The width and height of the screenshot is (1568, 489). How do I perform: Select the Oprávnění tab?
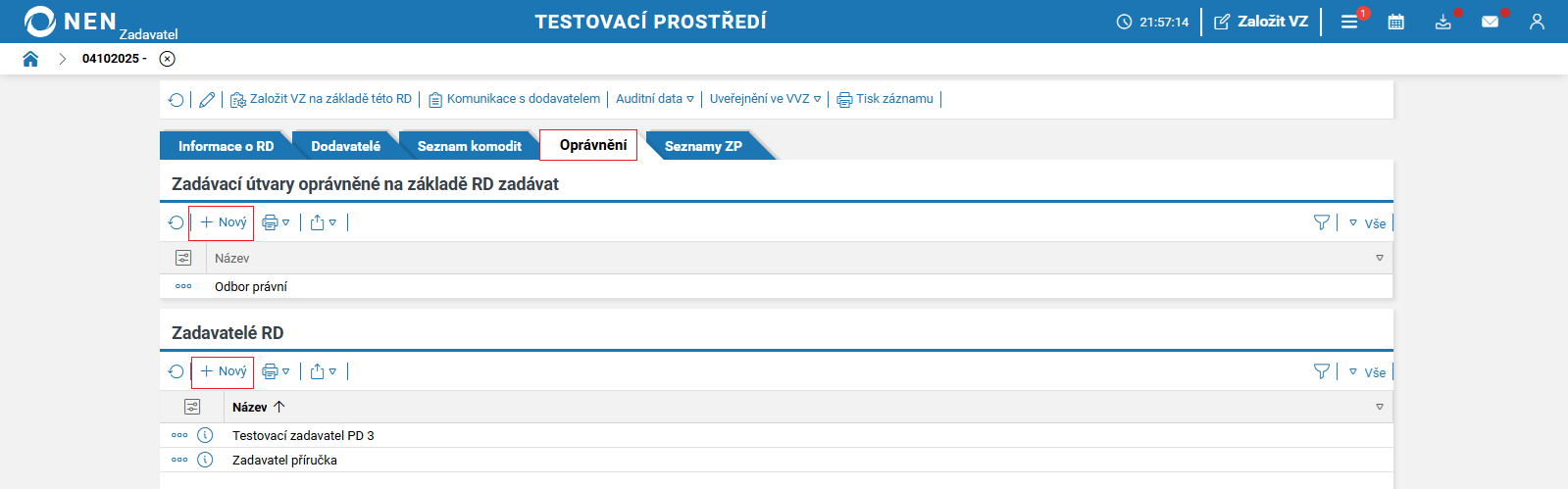click(592, 145)
